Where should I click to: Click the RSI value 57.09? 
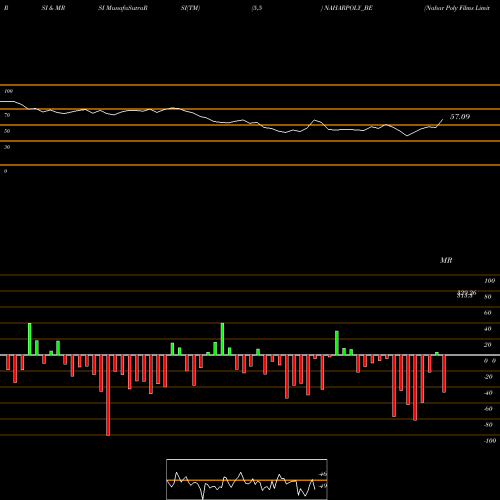[460, 117]
